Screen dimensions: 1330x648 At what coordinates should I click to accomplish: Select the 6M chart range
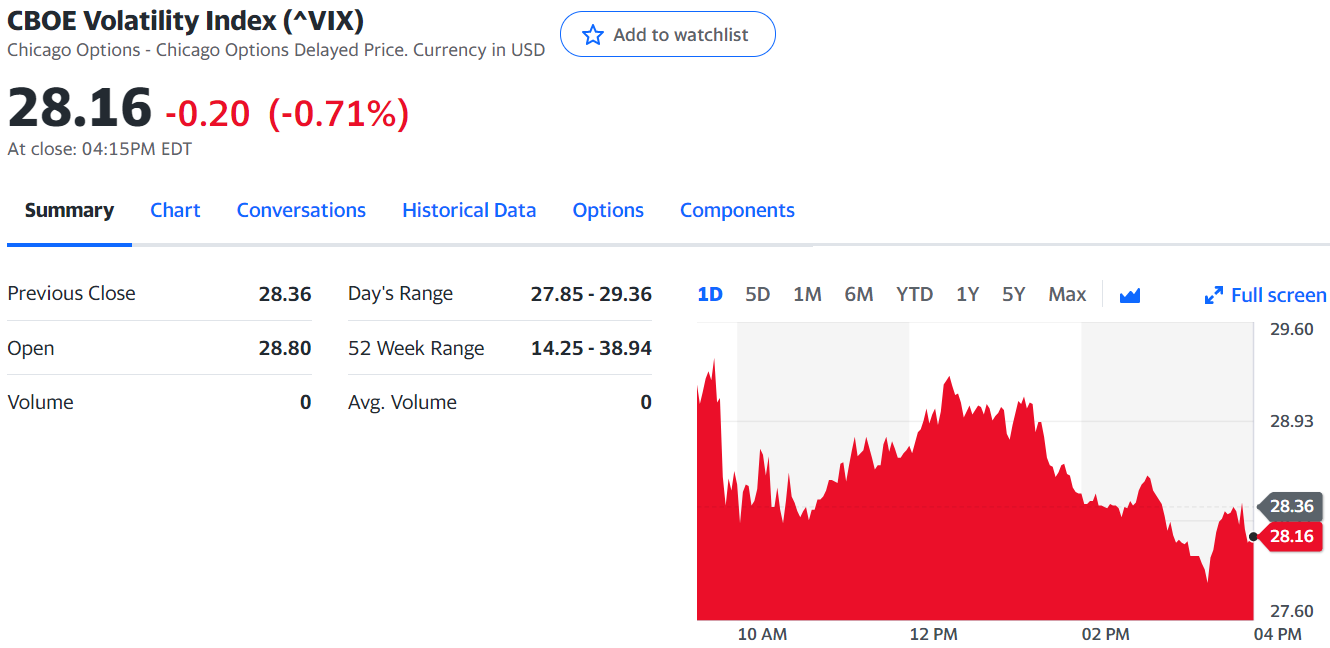(859, 294)
